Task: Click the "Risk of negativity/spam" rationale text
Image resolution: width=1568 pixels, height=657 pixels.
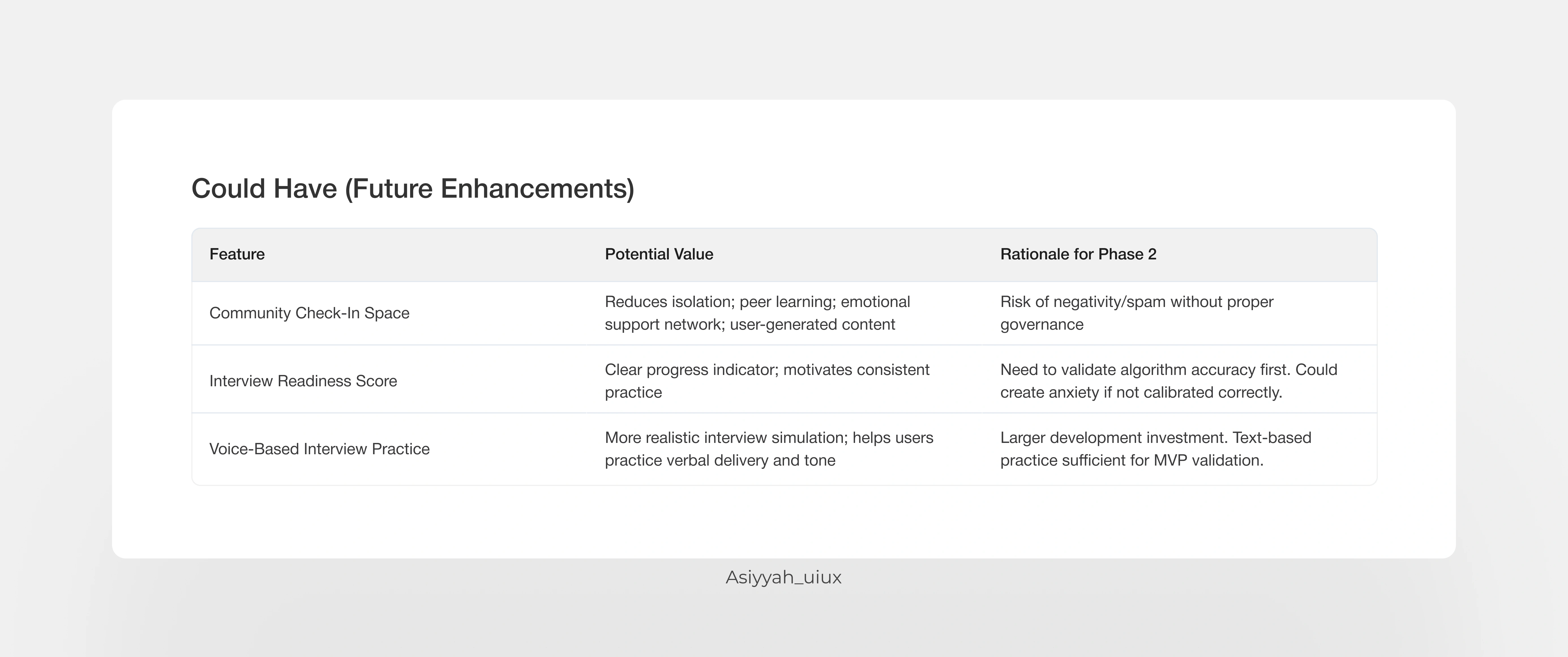Action: coord(1136,302)
